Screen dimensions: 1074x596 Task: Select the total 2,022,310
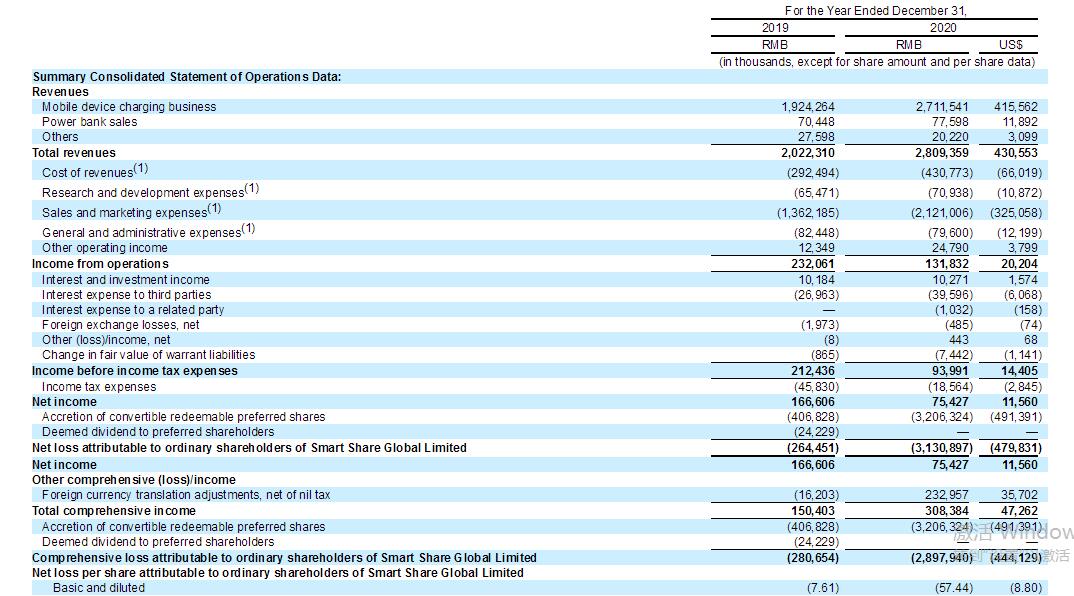(808, 153)
